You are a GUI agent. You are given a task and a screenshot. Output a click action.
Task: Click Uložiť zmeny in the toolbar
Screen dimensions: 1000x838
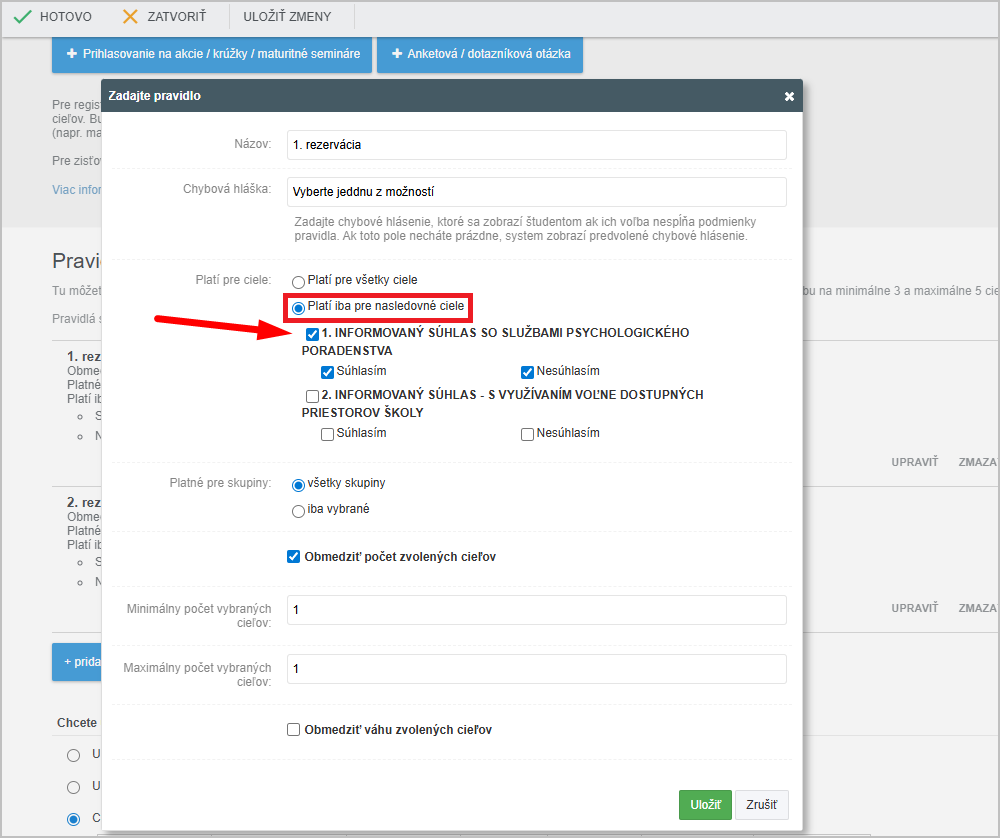coord(287,17)
